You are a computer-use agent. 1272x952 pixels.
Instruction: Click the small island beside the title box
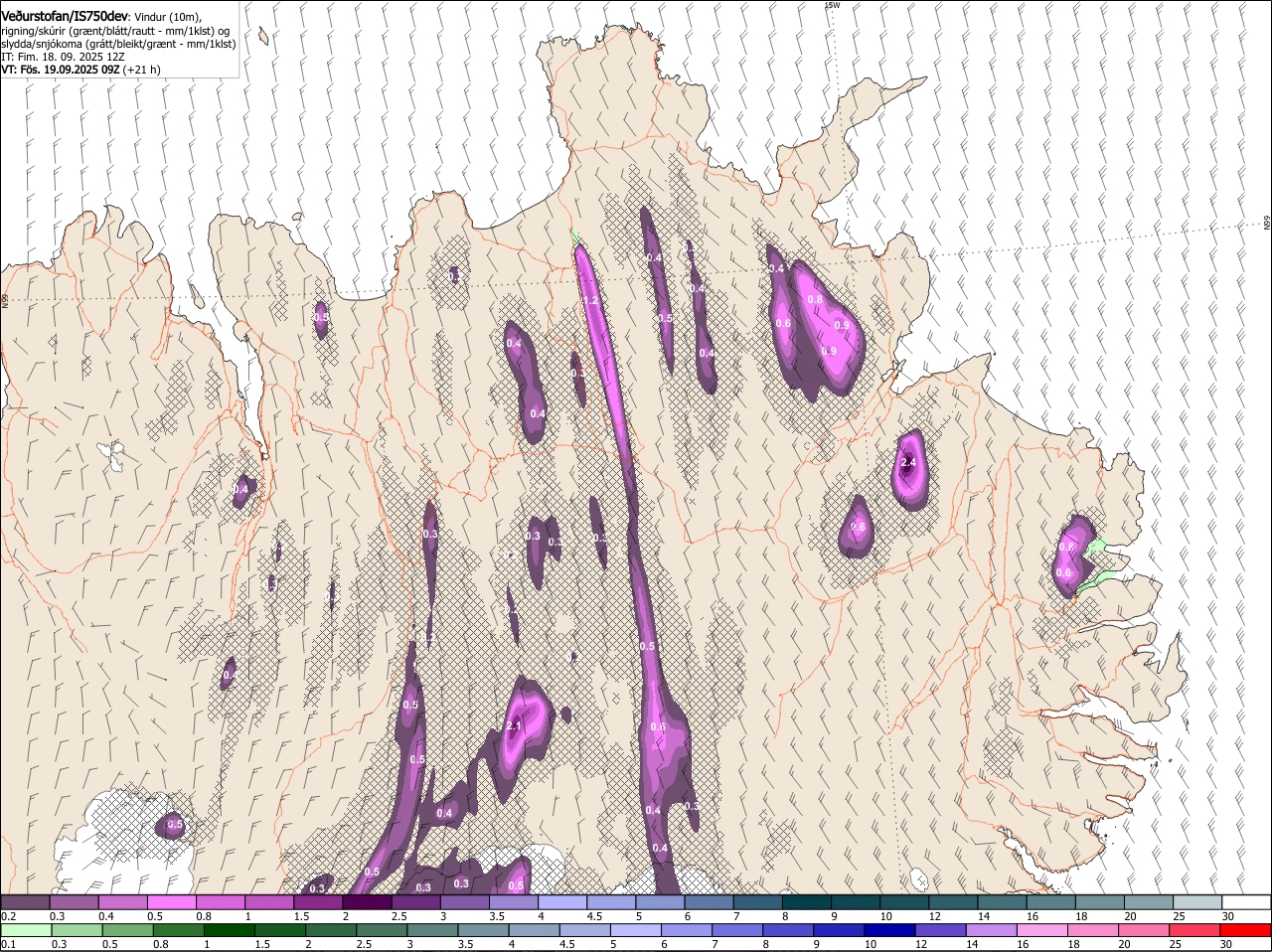coord(262,37)
